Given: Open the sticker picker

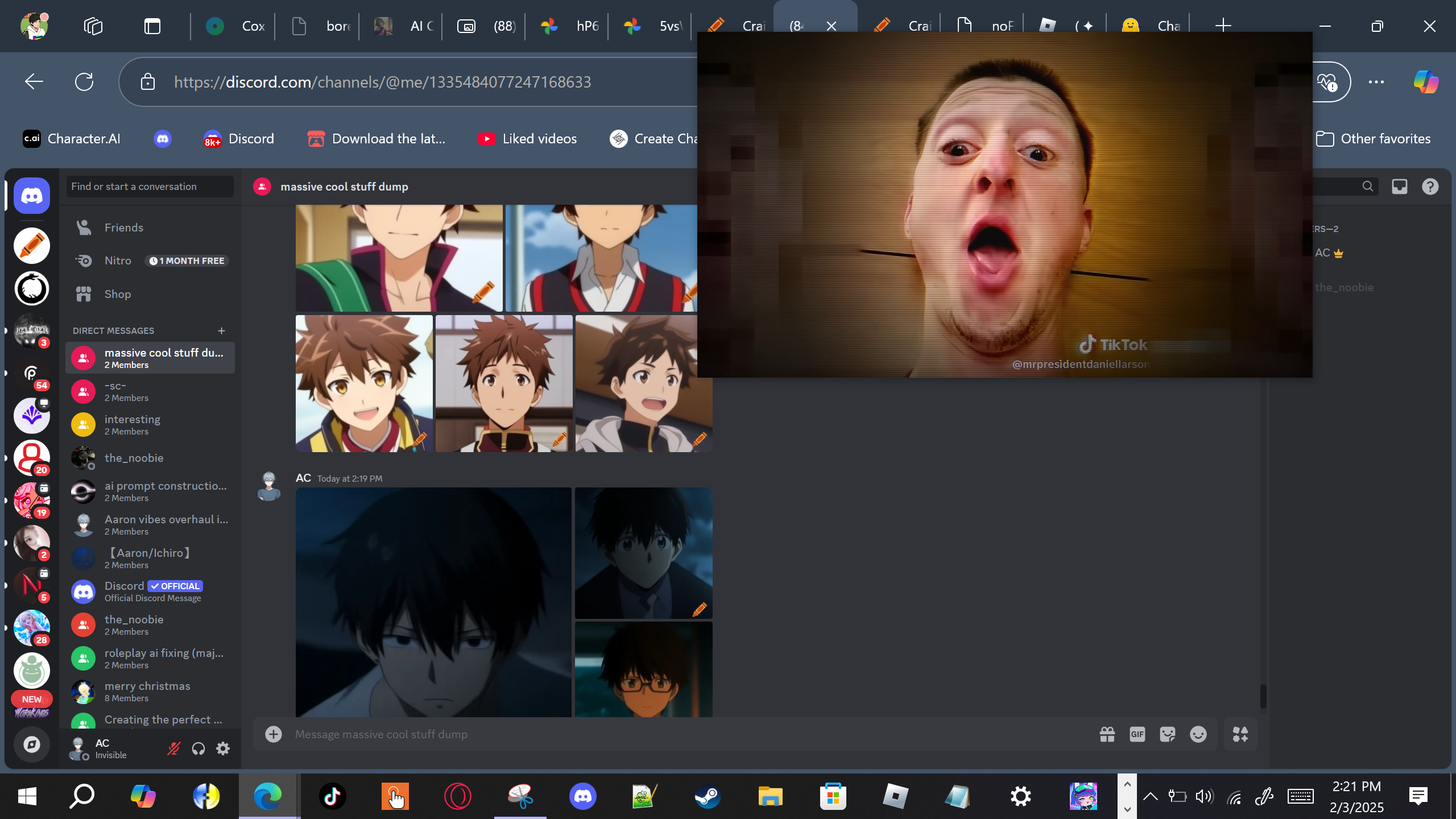Looking at the screenshot, I should [1168, 734].
